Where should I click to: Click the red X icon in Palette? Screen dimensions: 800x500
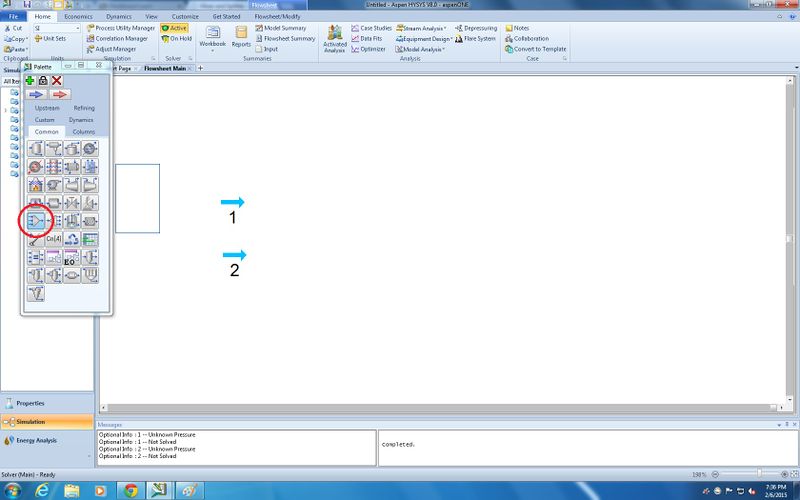[57, 80]
